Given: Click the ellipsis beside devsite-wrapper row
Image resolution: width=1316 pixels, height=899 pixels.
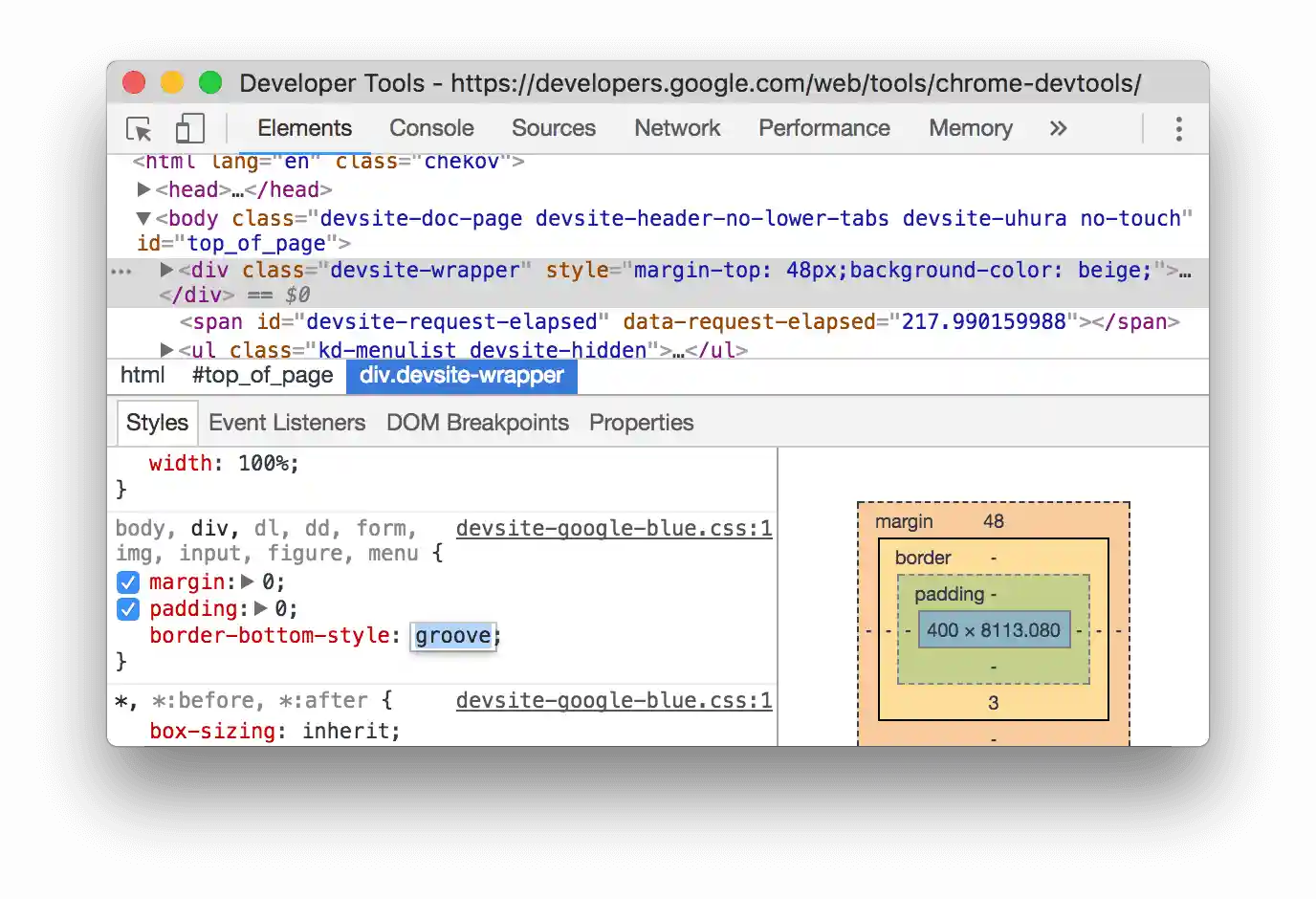Looking at the screenshot, I should pos(121,272).
